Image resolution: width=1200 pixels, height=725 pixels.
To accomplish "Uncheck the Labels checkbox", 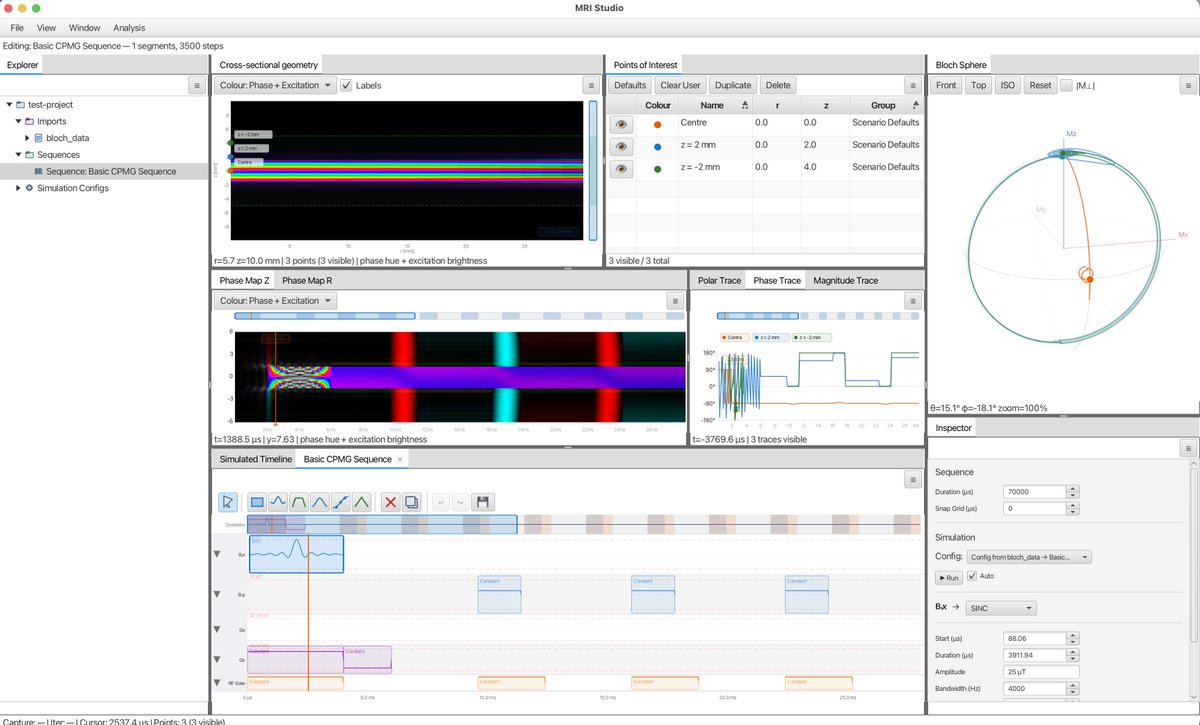I will (x=347, y=86).
